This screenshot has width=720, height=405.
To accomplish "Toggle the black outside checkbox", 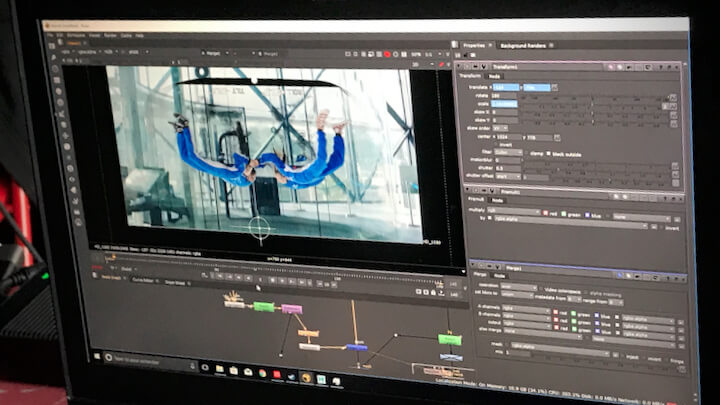I will pyautogui.click(x=548, y=153).
